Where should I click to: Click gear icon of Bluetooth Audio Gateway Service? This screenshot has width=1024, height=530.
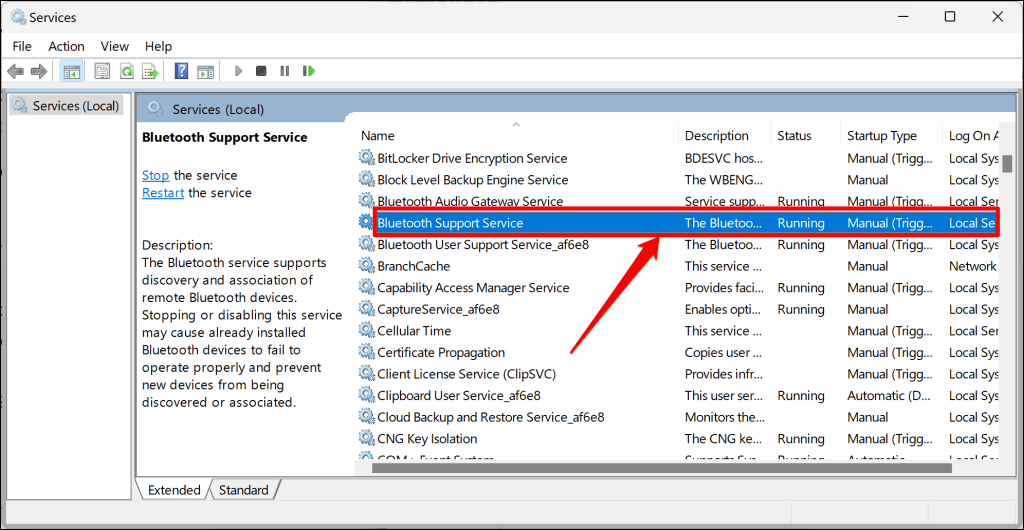click(366, 200)
